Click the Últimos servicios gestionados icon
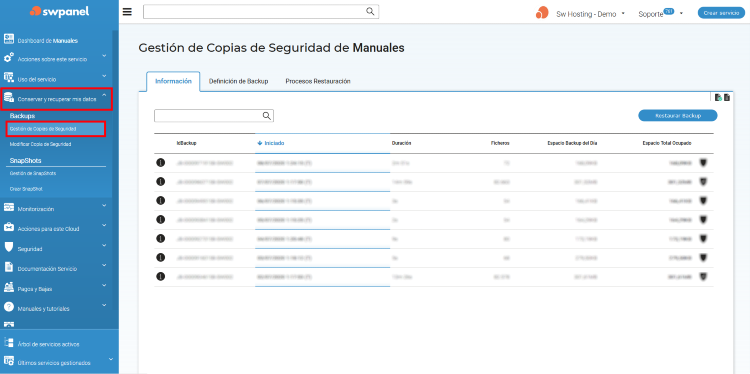This screenshot has height=374, width=750. [x=9, y=361]
